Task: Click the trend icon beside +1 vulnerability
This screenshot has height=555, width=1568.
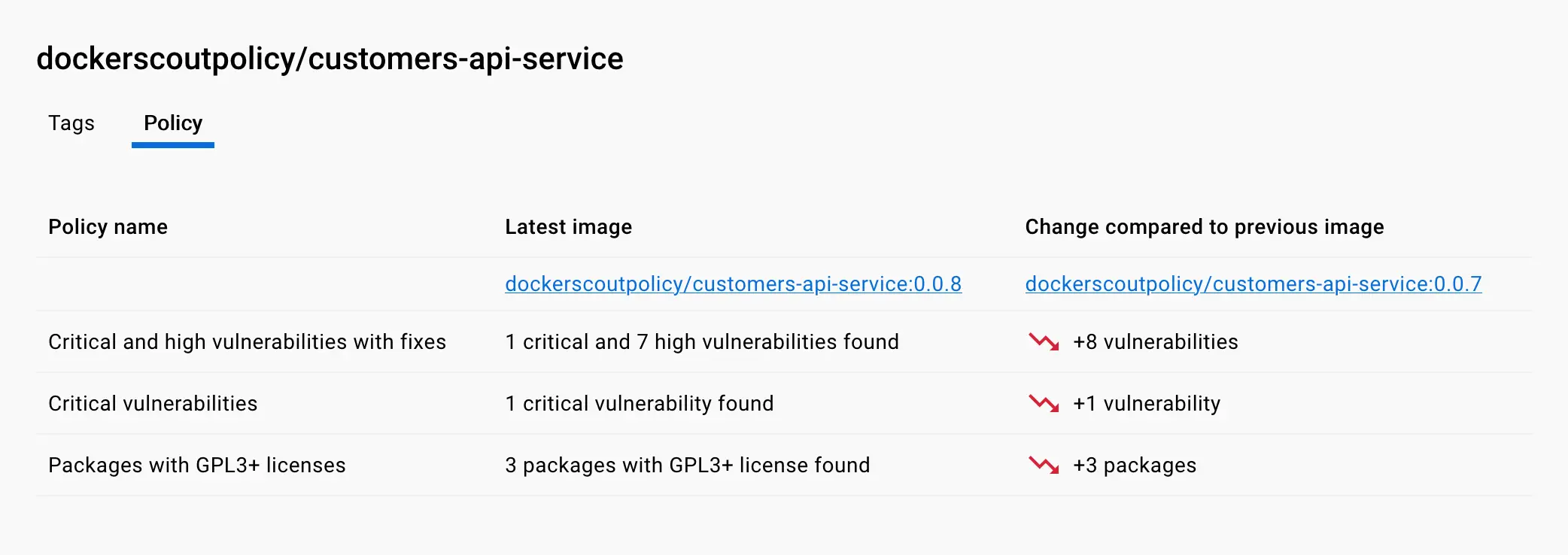Action: pos(1044,404)
